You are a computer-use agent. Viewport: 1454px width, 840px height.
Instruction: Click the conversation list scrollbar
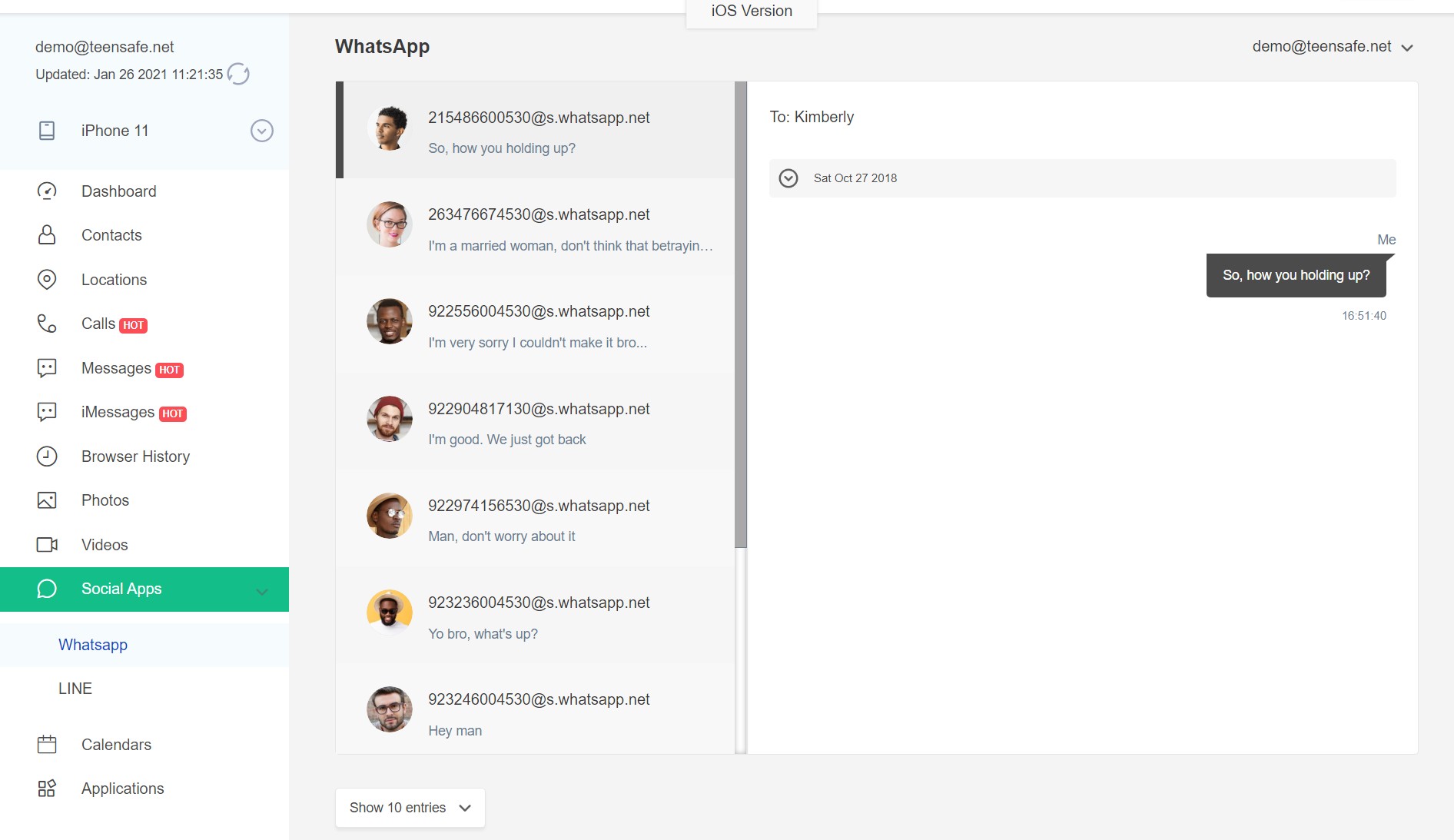click(741, 315)
